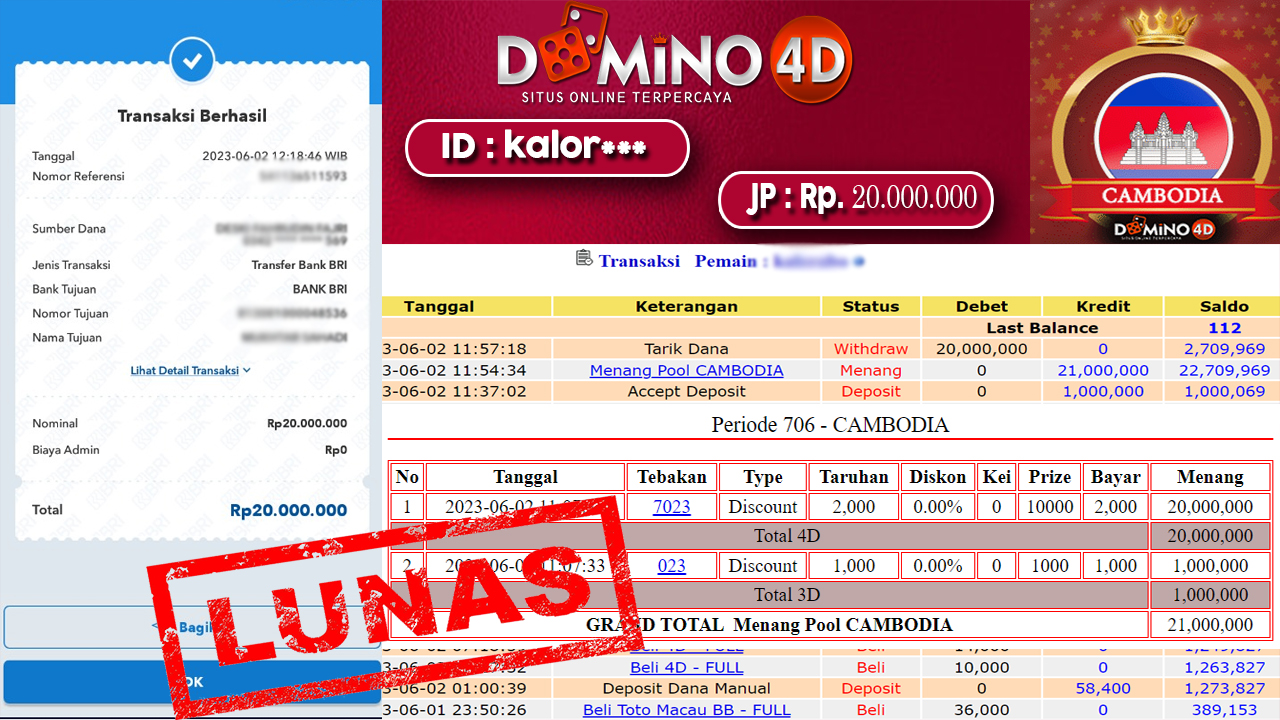Image resolution: width=1280 pixels, height=720 pixels.
Task: Click the grand total 21,000,000 cell
Action: [1210, 625]
